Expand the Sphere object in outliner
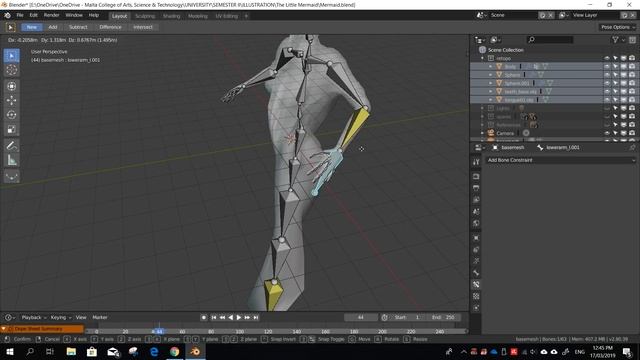The image size is (640, 360). [x=491, y=75]
